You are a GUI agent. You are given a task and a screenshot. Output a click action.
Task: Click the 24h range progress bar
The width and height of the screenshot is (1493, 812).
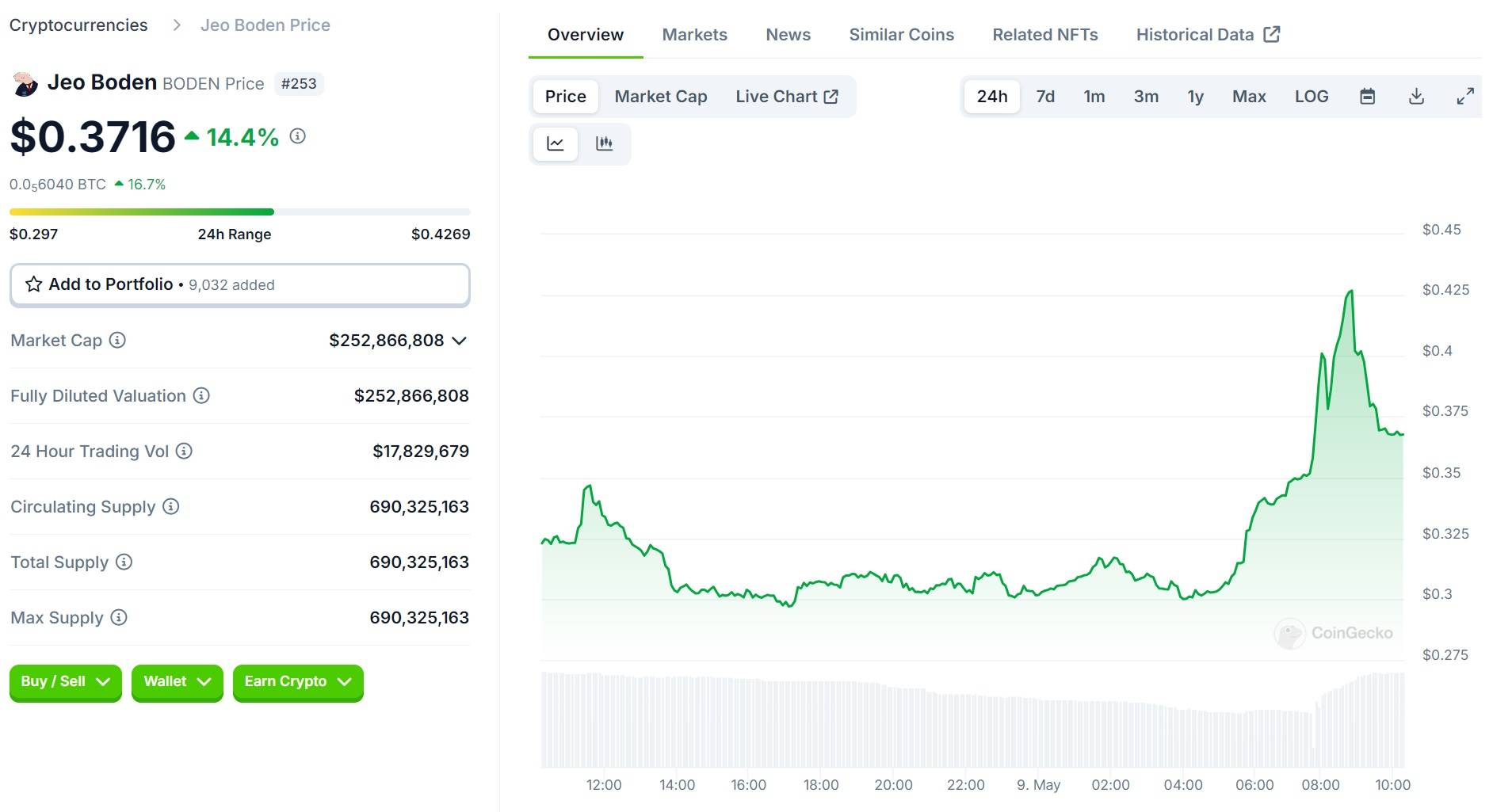tap(240, 212)
